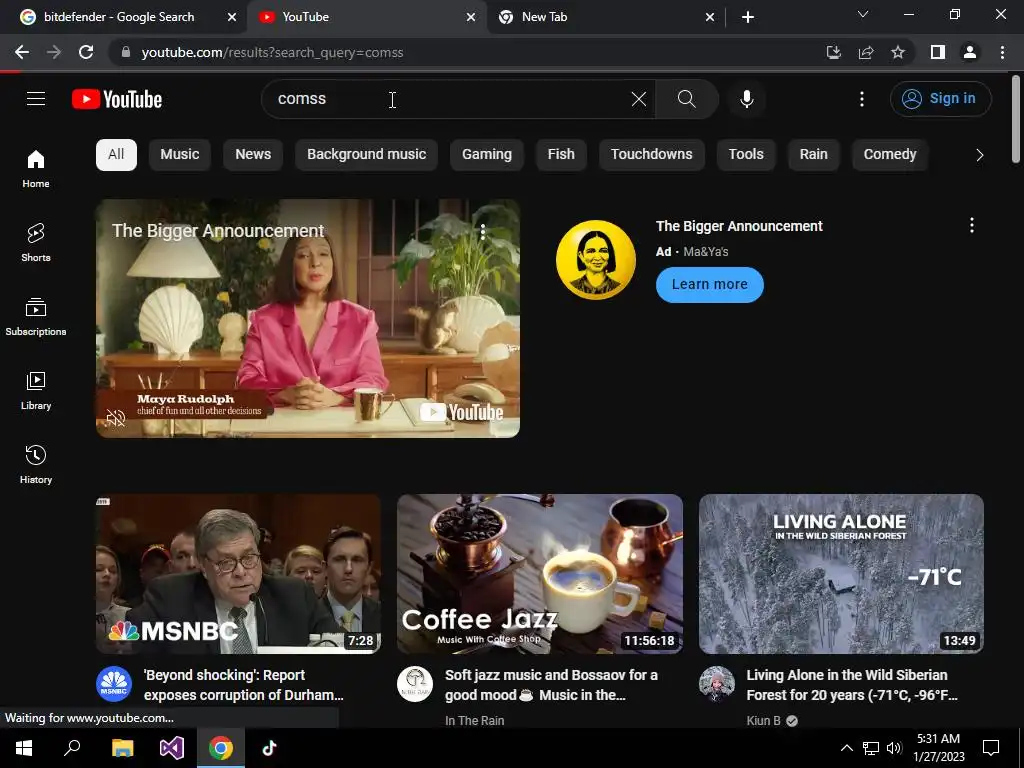Select the Tools filter chip
This screenshot has height=768, width=1024.
coord(746,155)
